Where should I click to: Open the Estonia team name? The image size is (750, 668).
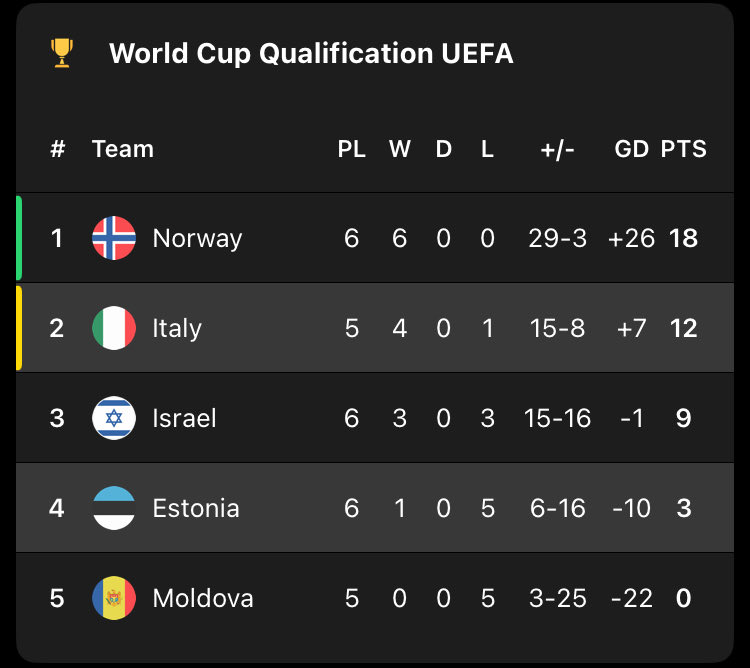pyautogui.click(x=196, y=508)
